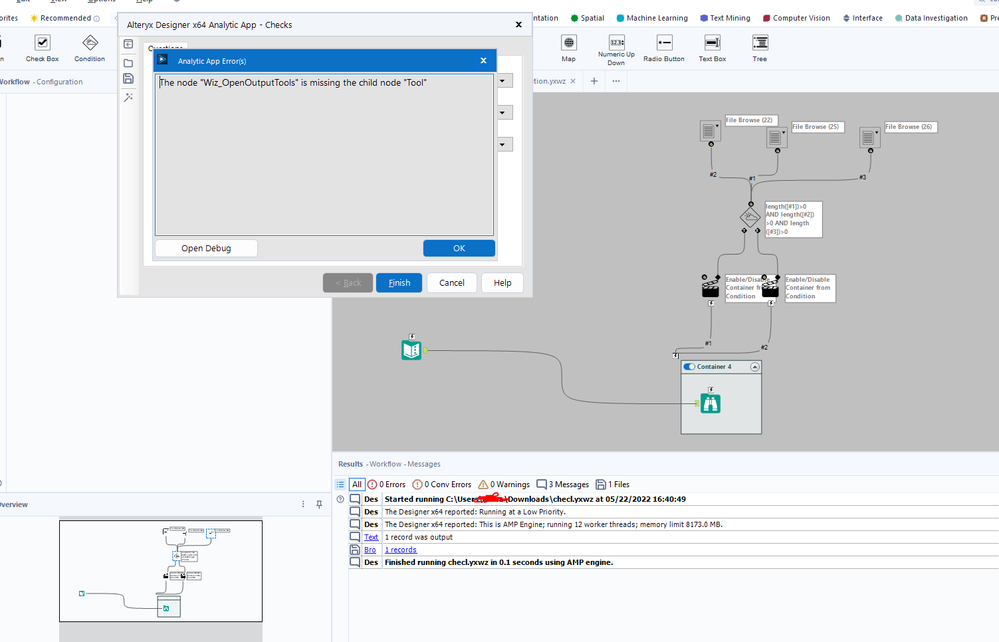Click the File Browse (26) node
The image size is (999, 642).
871,135
